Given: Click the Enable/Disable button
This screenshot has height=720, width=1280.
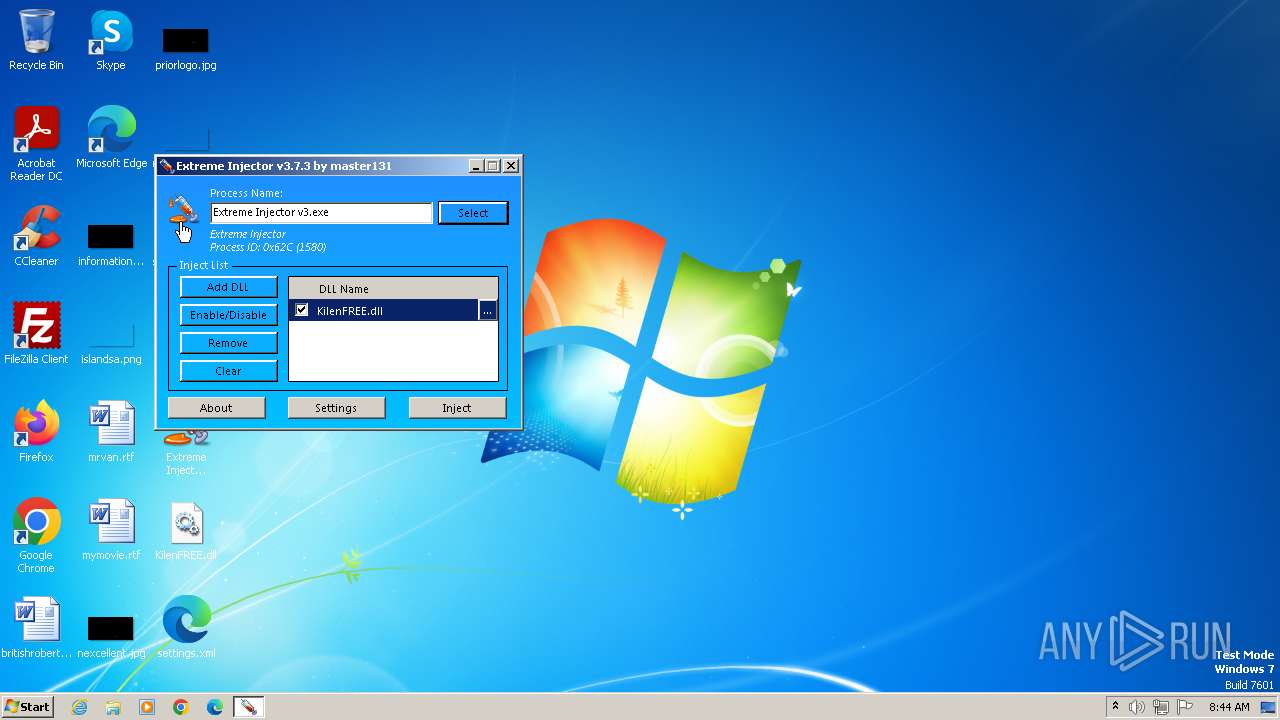Looking at the screenshot, I should tap(228, 315).
